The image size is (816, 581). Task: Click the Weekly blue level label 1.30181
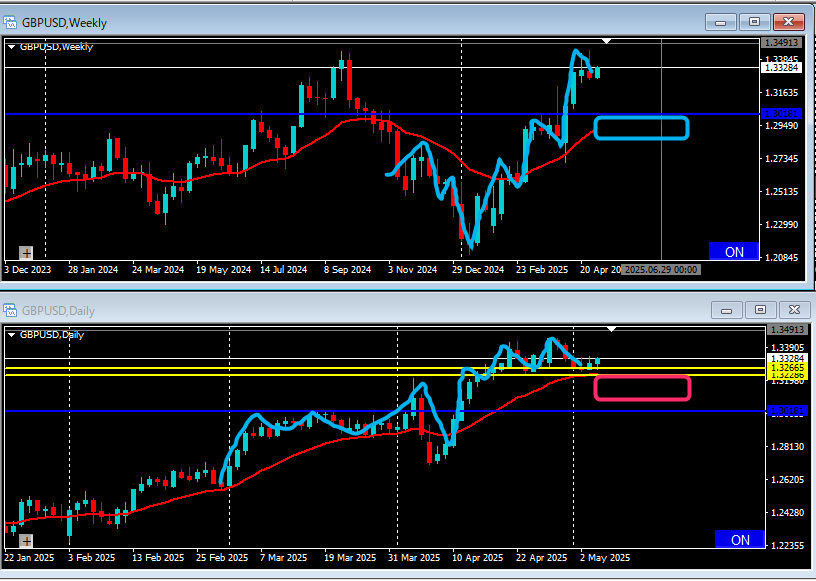point(781,113)
